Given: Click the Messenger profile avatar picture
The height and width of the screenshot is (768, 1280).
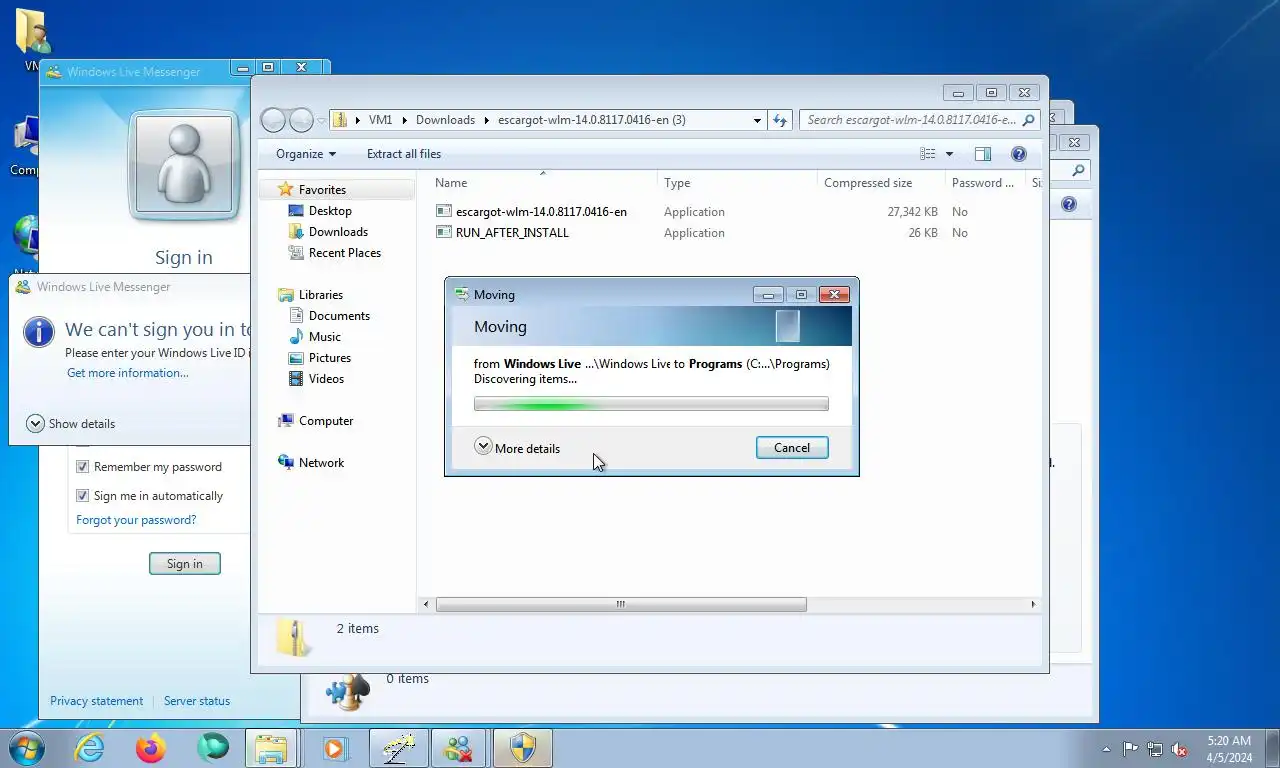Looking at the screenshot, I should point(184,164).
